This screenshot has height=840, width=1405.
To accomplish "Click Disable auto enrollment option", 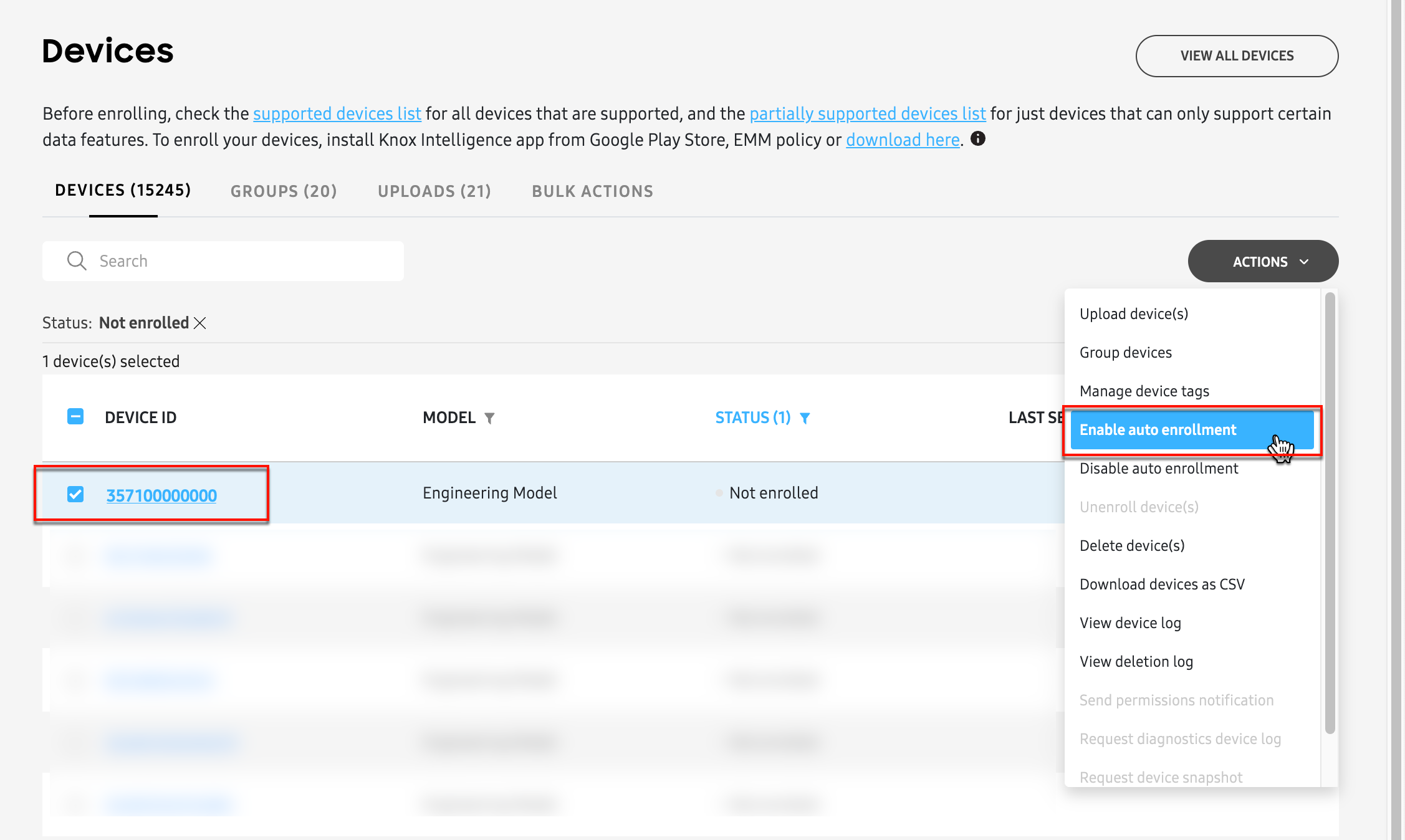I will tap(1158, 468).
